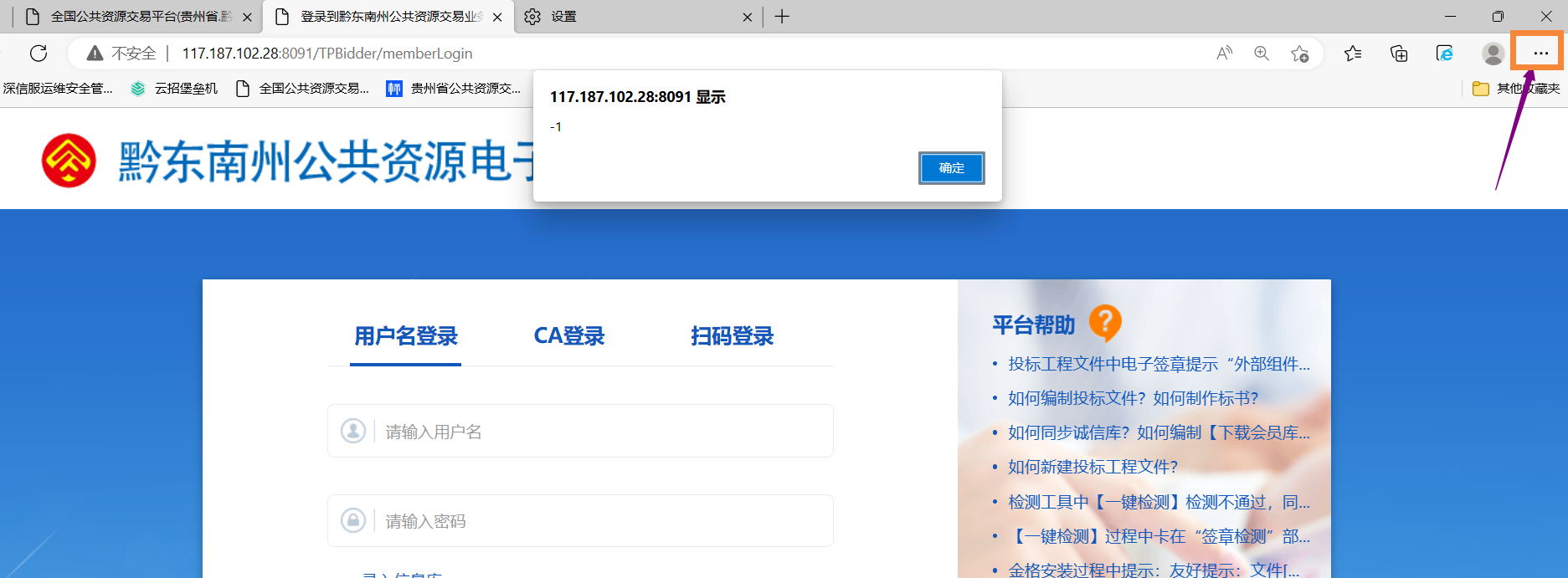1568x578 pixels.
Task: Open help link 金格安装过程中提示
Action: 1154,570
